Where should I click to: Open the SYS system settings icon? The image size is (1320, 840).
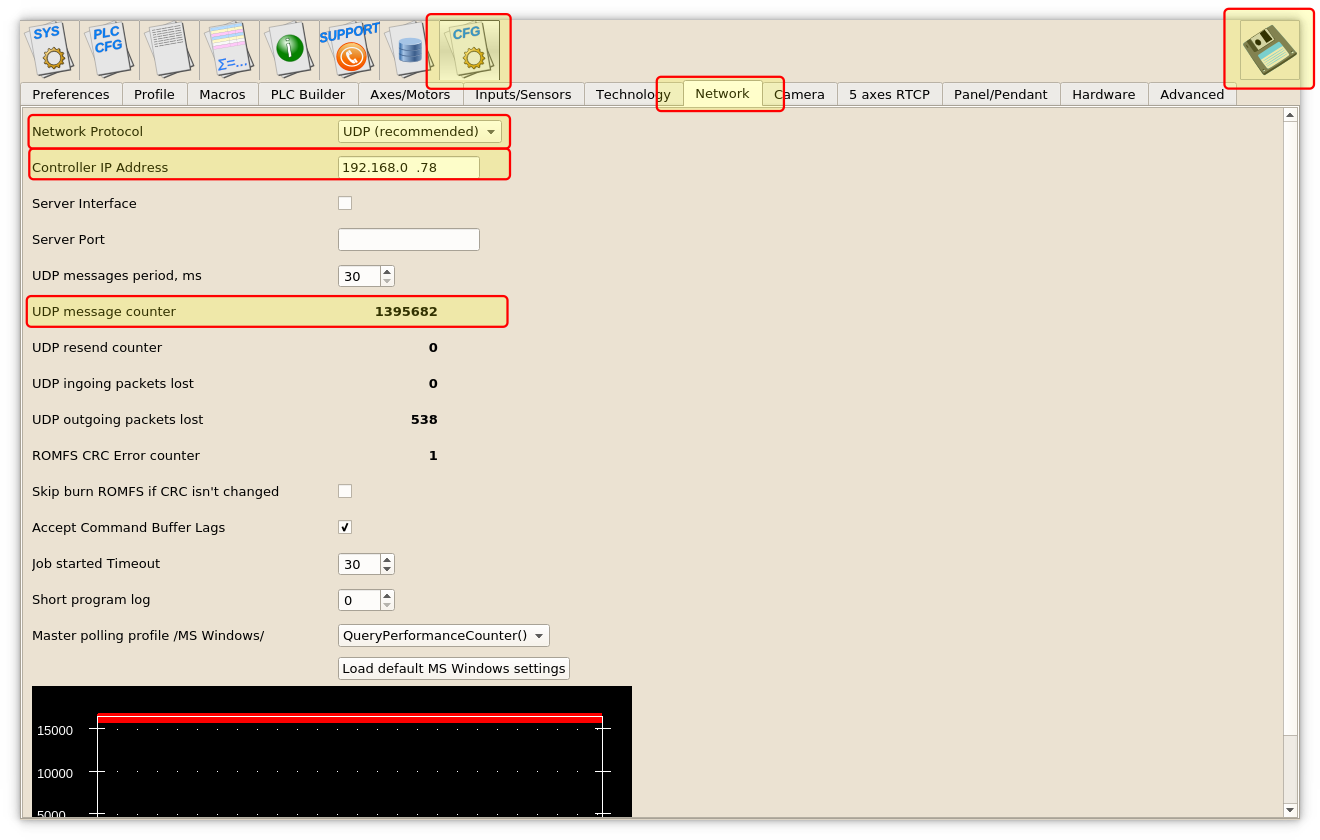49,49
